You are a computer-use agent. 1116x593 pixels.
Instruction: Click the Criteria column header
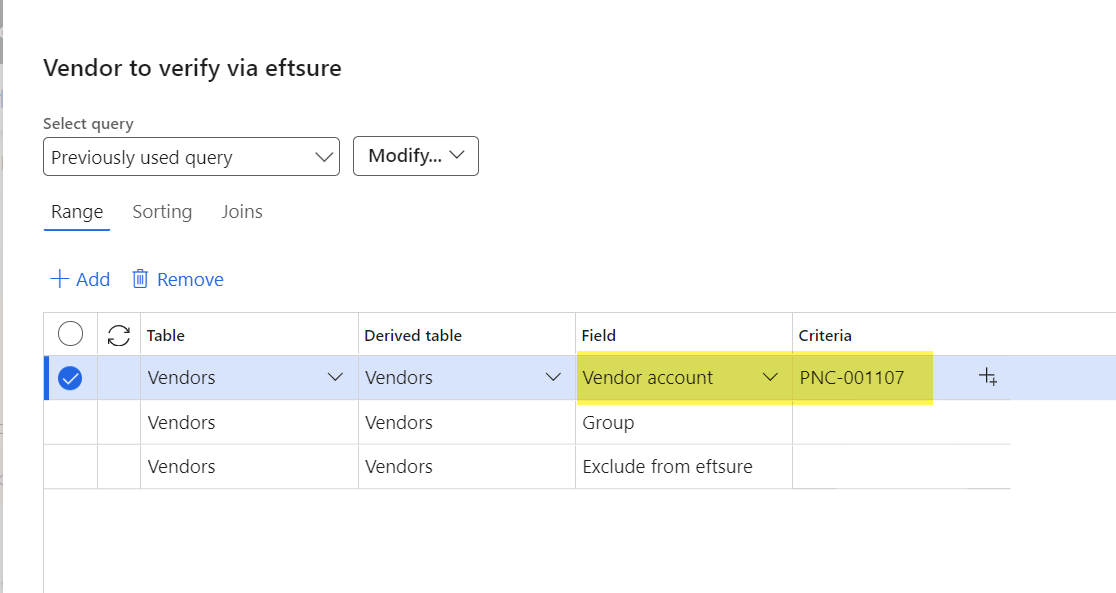(x=901, y=335)
